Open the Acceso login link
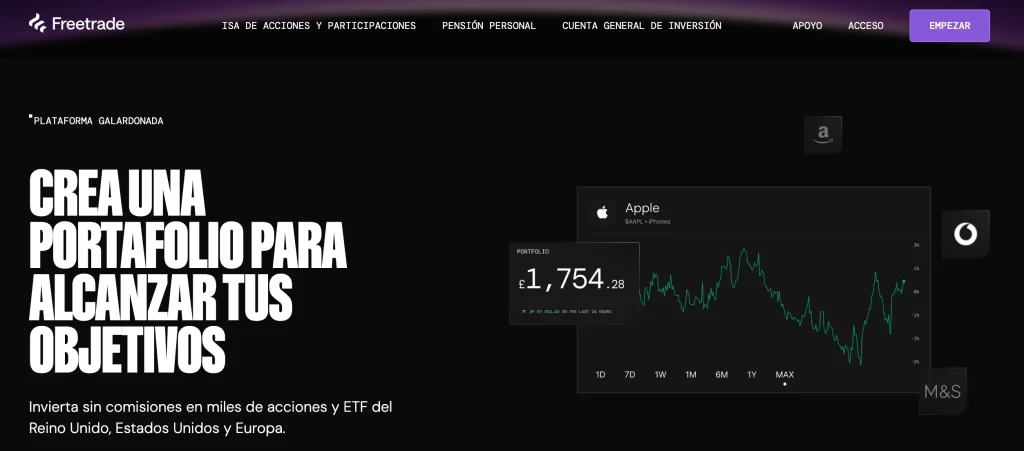Screen dimensions: 1024x451 (x=865, y=26)
